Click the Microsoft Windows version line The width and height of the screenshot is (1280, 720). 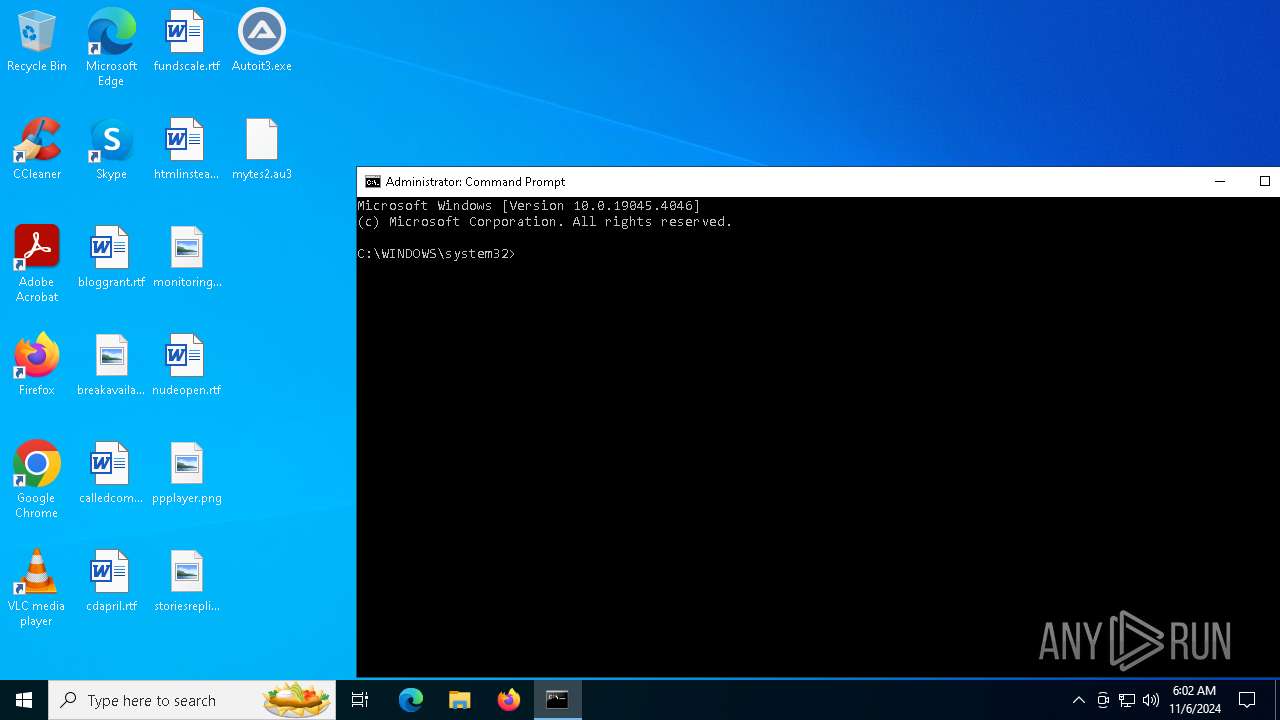[x=529, y=206]
